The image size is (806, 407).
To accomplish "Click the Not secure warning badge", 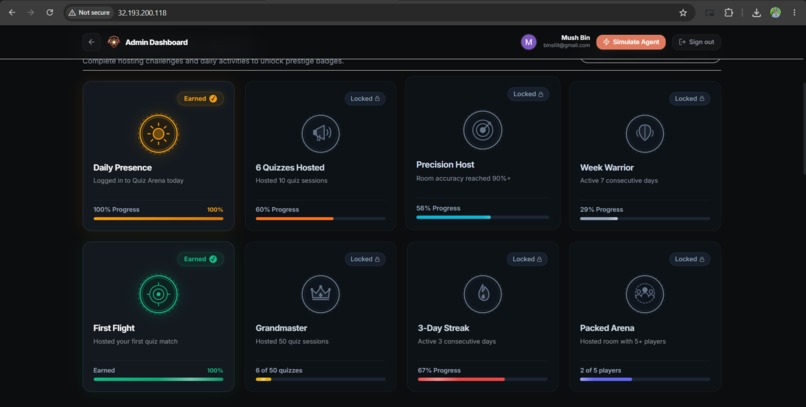I will click(x=89, y=12).
